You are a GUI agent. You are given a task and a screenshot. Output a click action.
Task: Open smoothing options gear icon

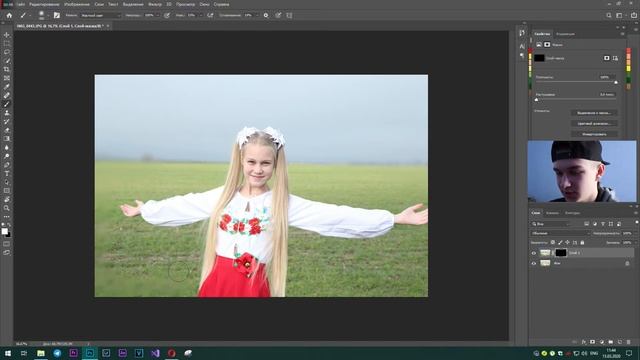[x=266, y=16]
